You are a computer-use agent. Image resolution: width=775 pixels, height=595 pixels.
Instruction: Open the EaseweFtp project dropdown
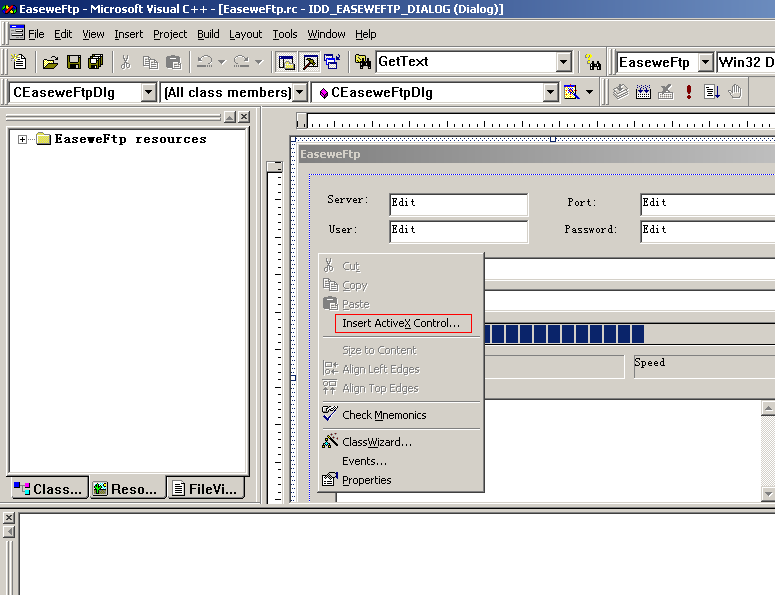[x=706, y=62]
